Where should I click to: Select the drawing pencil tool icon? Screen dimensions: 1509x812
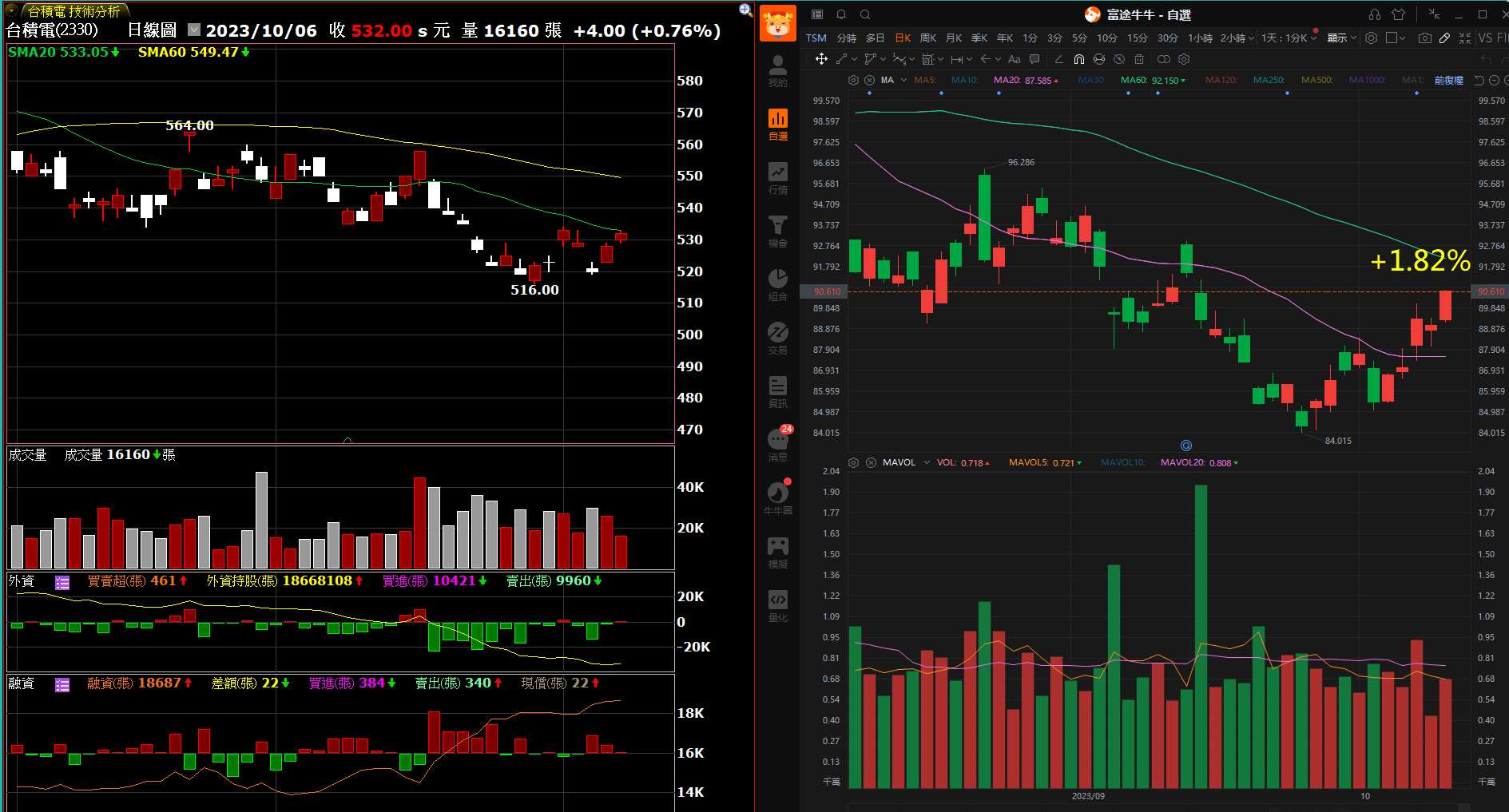(x=1444, y=38)
